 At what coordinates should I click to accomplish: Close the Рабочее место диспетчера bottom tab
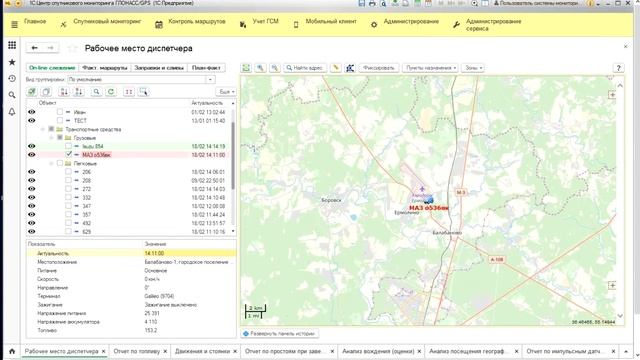104,351
